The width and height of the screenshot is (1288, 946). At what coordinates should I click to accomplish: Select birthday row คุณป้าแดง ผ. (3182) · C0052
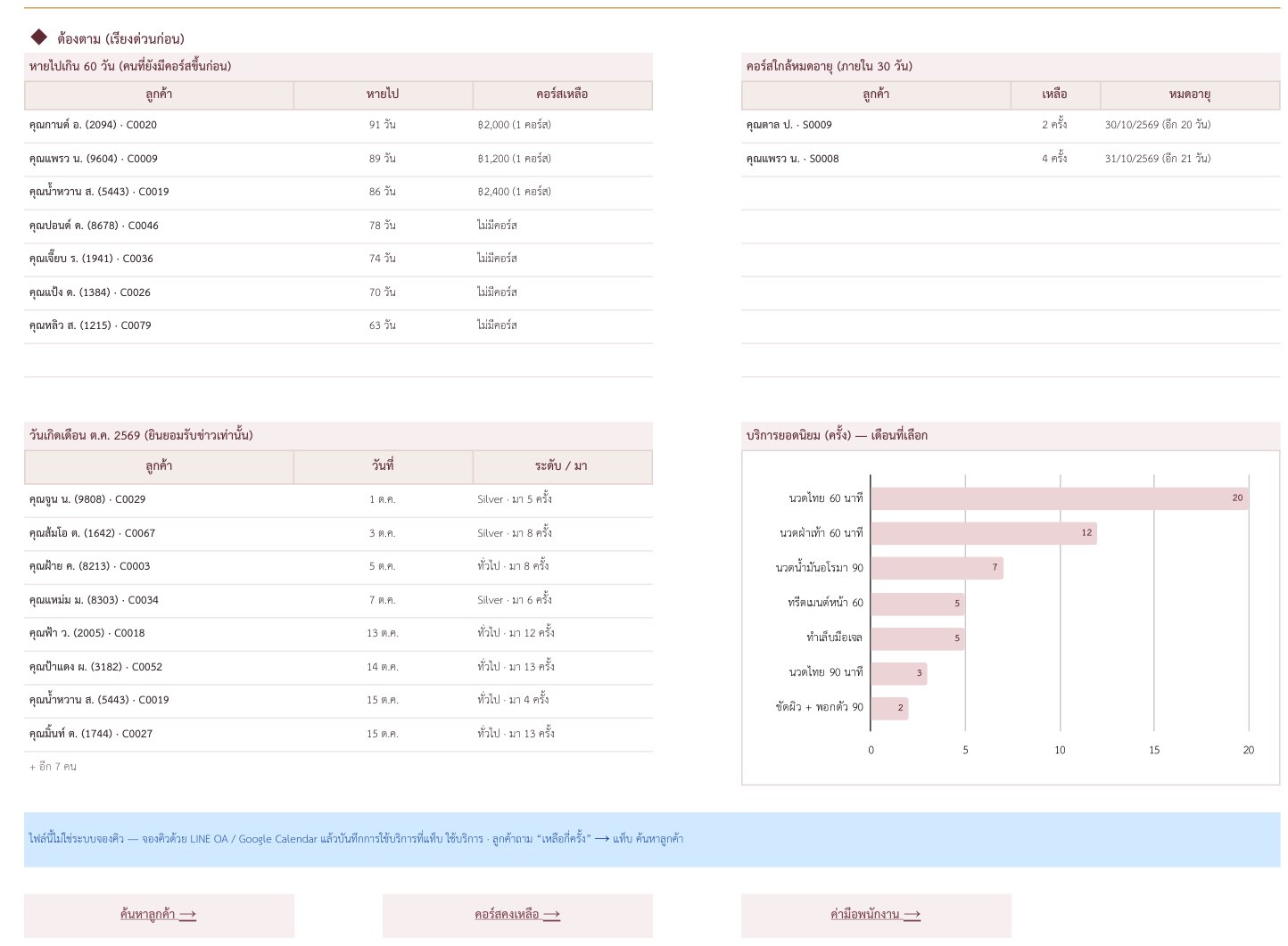(338, 667)
